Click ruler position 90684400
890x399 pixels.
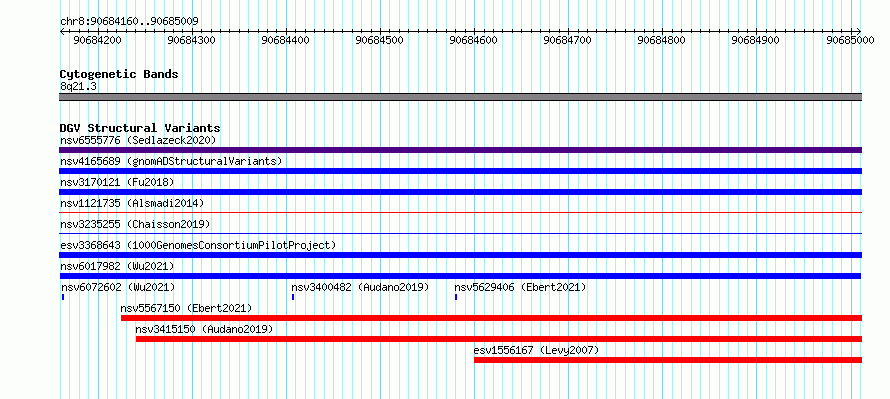coord(285,40)
